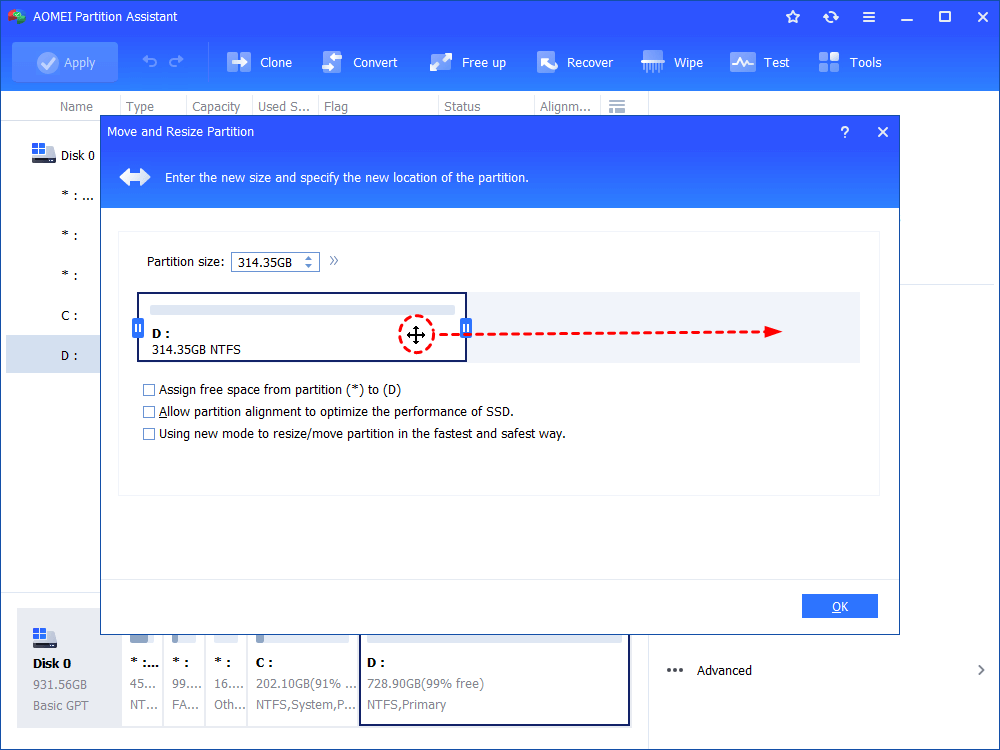Click the OK button
Screen dimensions: 1000x750
click(x=839, y=607)
